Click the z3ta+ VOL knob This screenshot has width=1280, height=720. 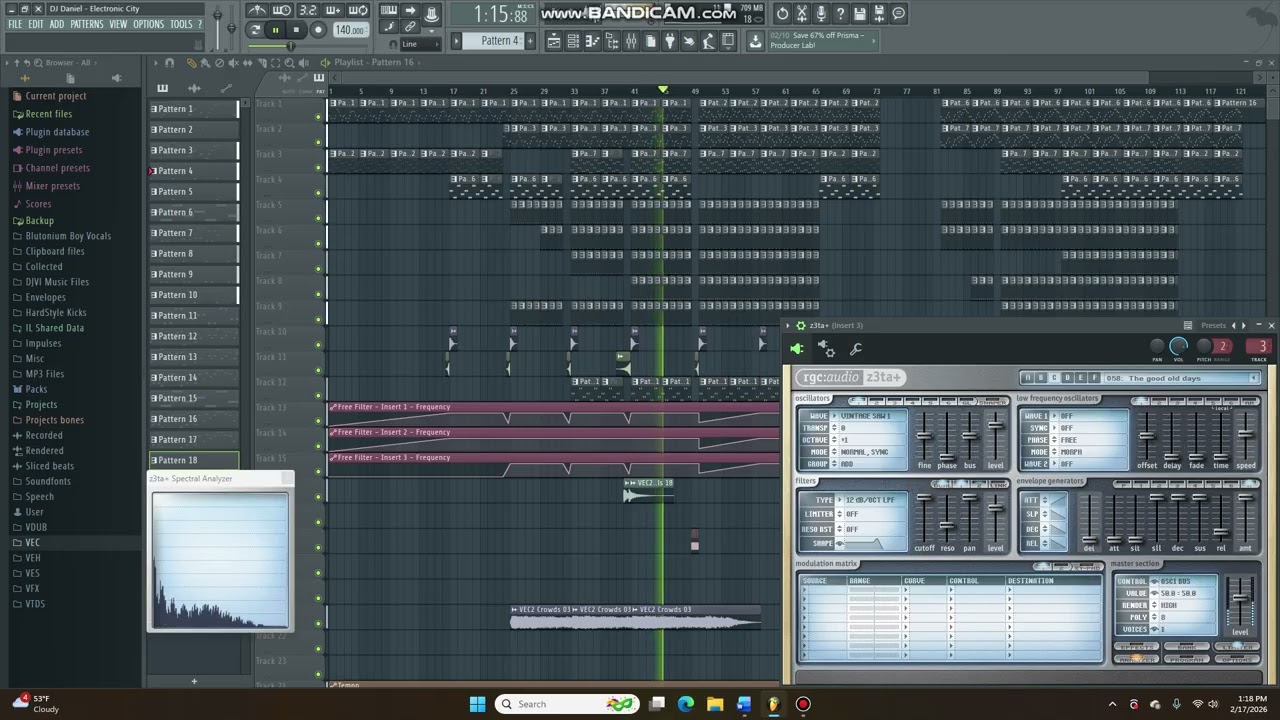click(1178, 346)
